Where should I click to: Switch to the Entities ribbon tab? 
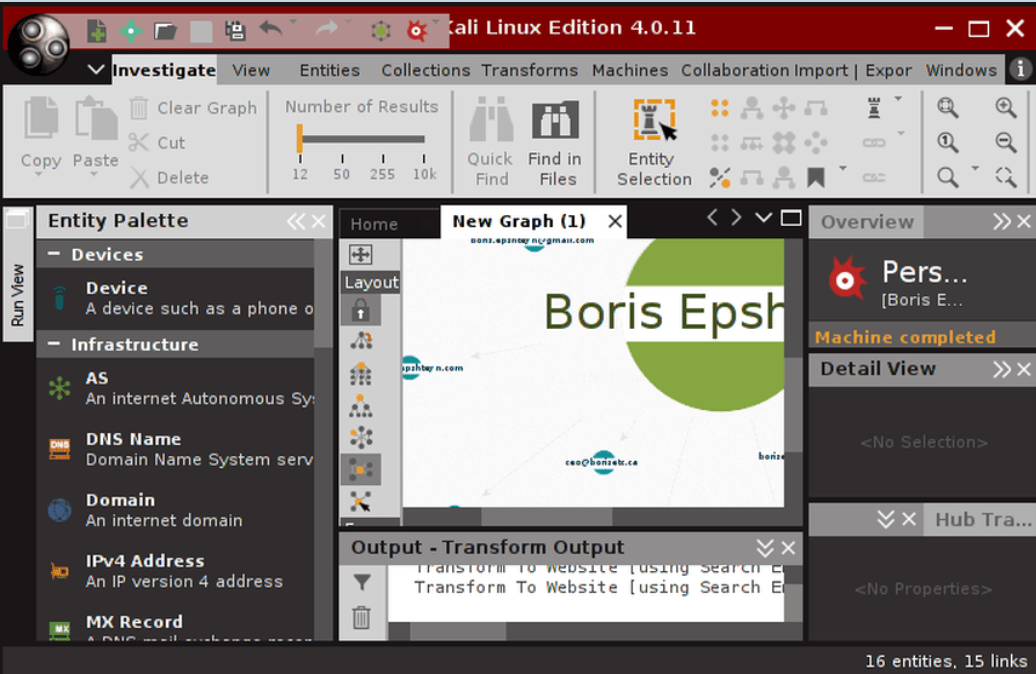[x=329, y=70]
